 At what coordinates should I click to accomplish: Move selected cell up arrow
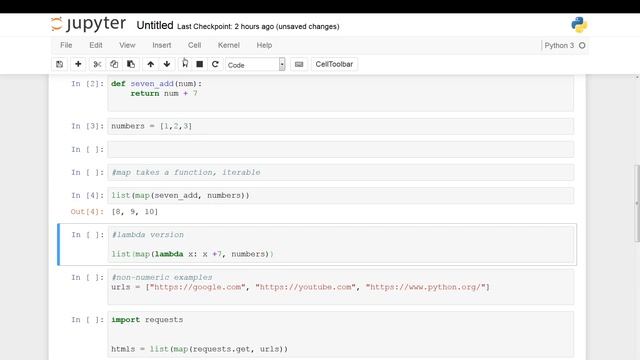[x=150, y=64]
